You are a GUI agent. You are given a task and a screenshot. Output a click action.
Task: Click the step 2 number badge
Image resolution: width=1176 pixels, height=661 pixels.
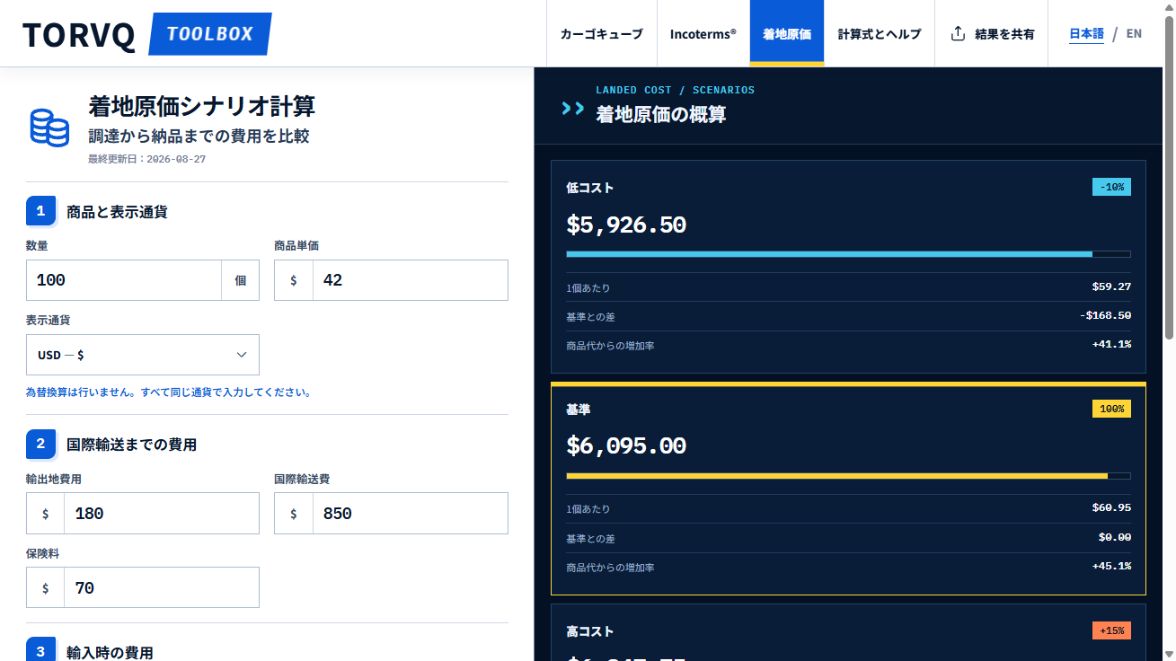(x=40, y=443)
